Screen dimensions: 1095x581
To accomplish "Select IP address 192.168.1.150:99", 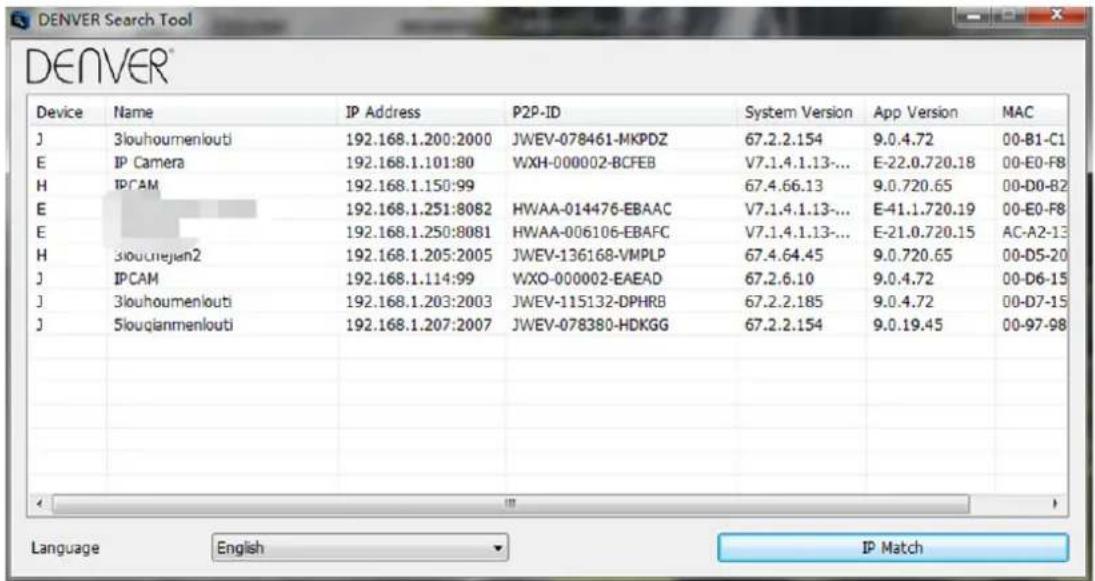I will click(410, 186).
